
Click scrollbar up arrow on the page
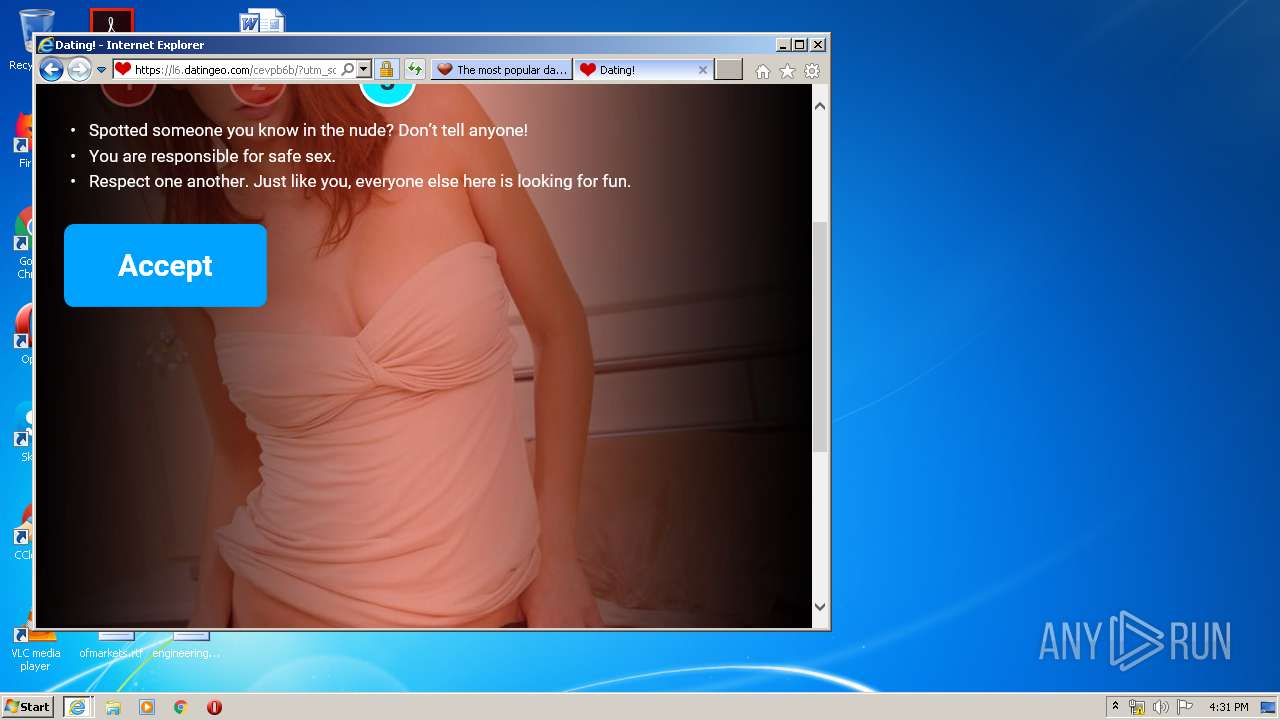pyautogui.click(x=820, y=106)
